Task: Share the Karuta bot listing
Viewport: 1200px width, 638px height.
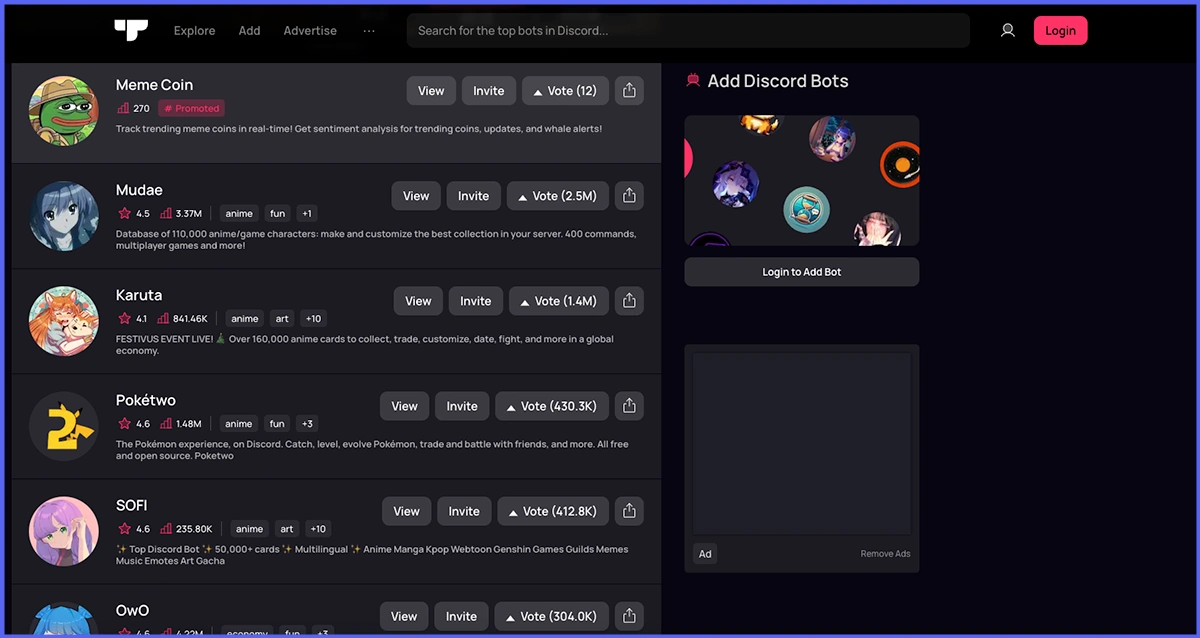Action: [629, 301]
